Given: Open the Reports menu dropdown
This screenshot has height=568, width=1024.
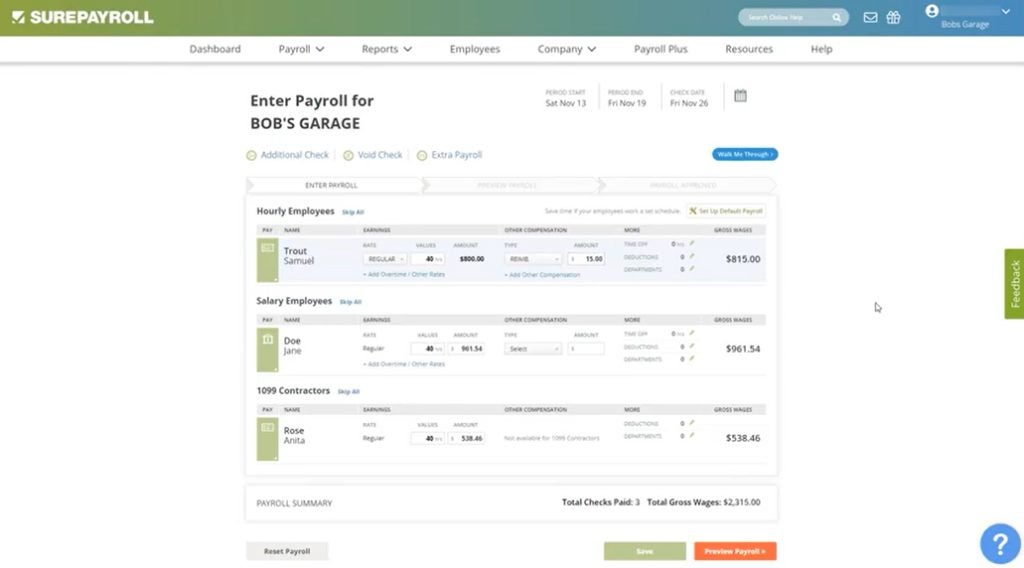Looking at the screenshot, I should click(x=387, y=49).
